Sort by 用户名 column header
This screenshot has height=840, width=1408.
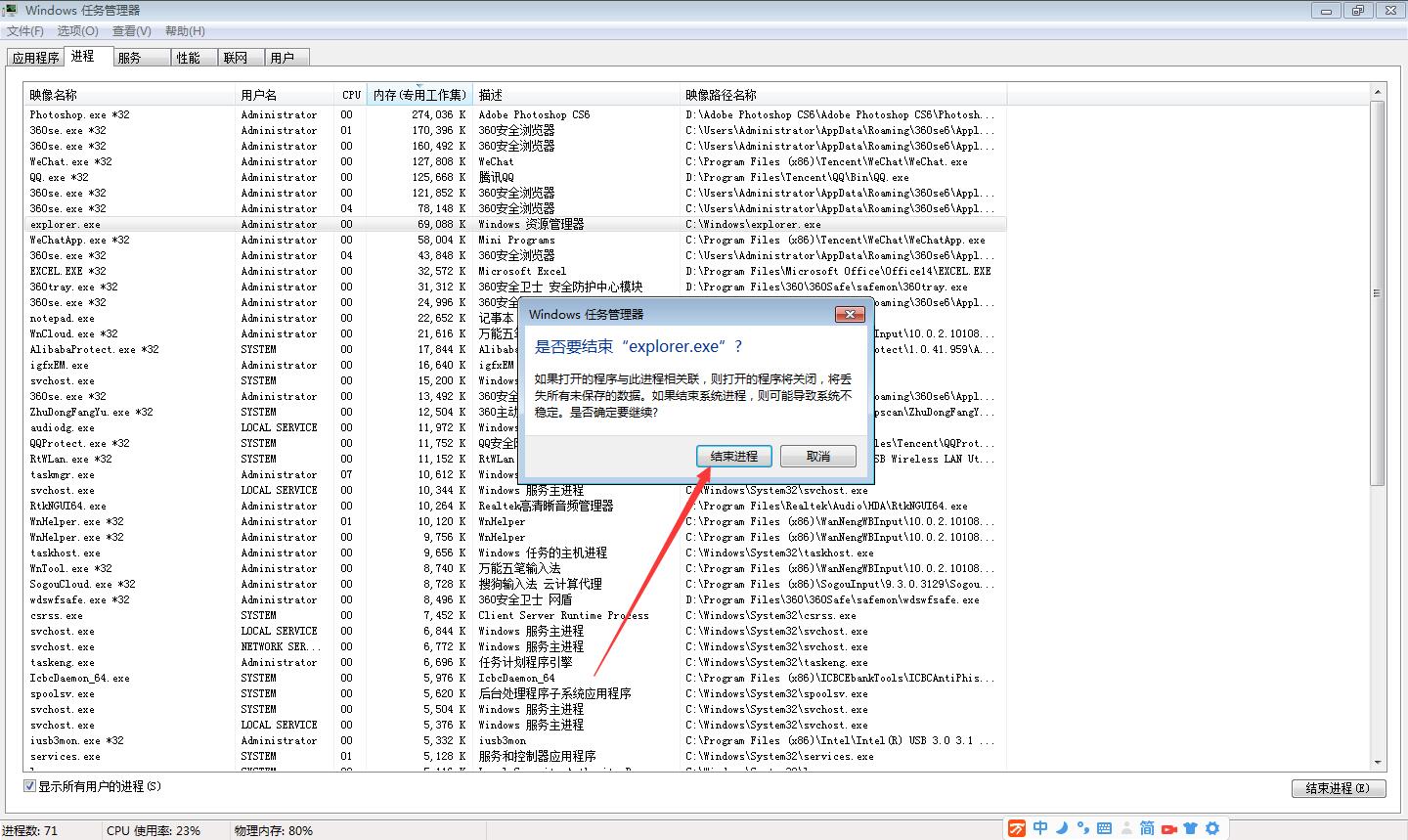pos(286,95)
